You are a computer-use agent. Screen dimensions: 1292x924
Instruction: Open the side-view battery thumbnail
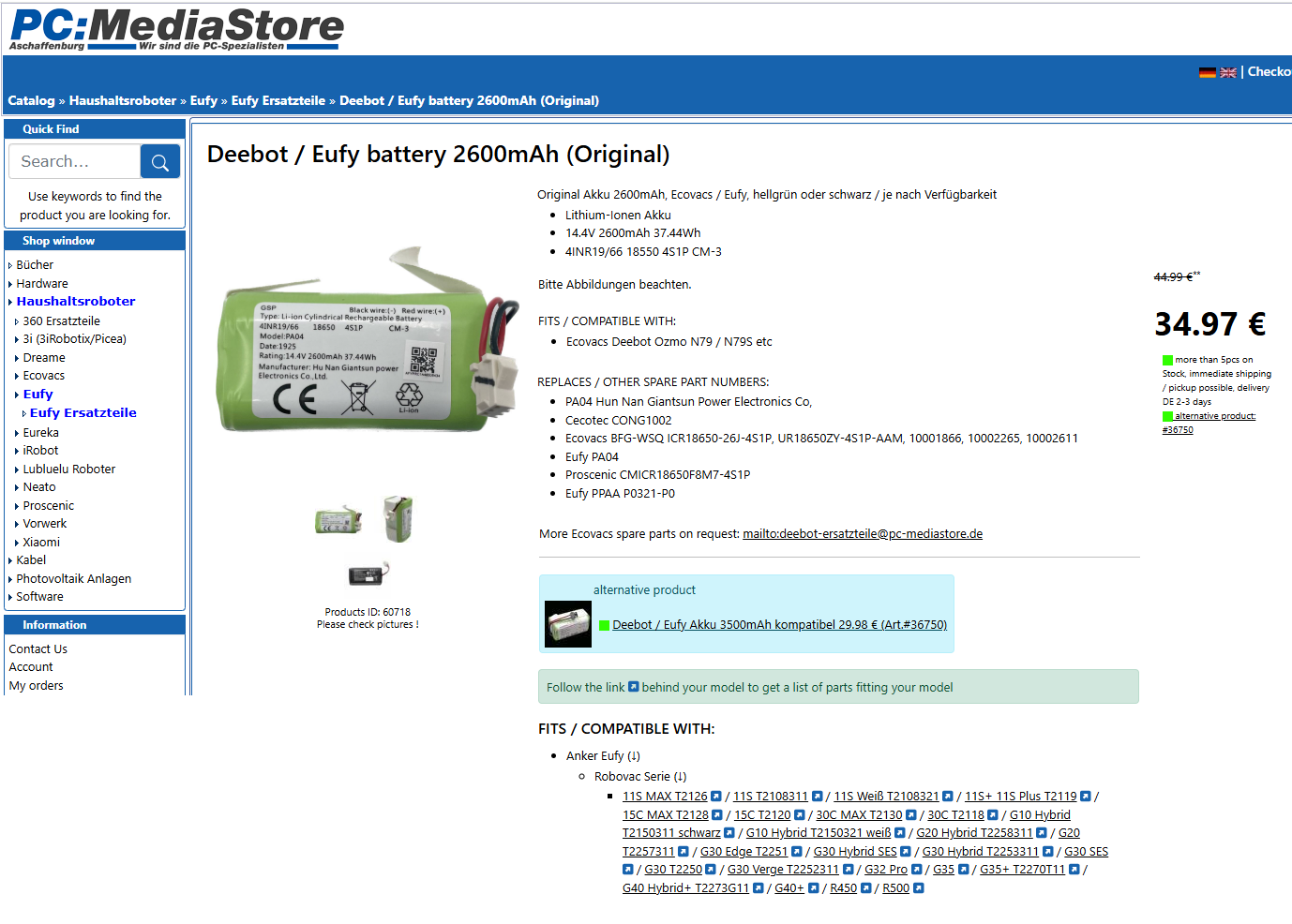pyautogui.click(x=338, y=520)
